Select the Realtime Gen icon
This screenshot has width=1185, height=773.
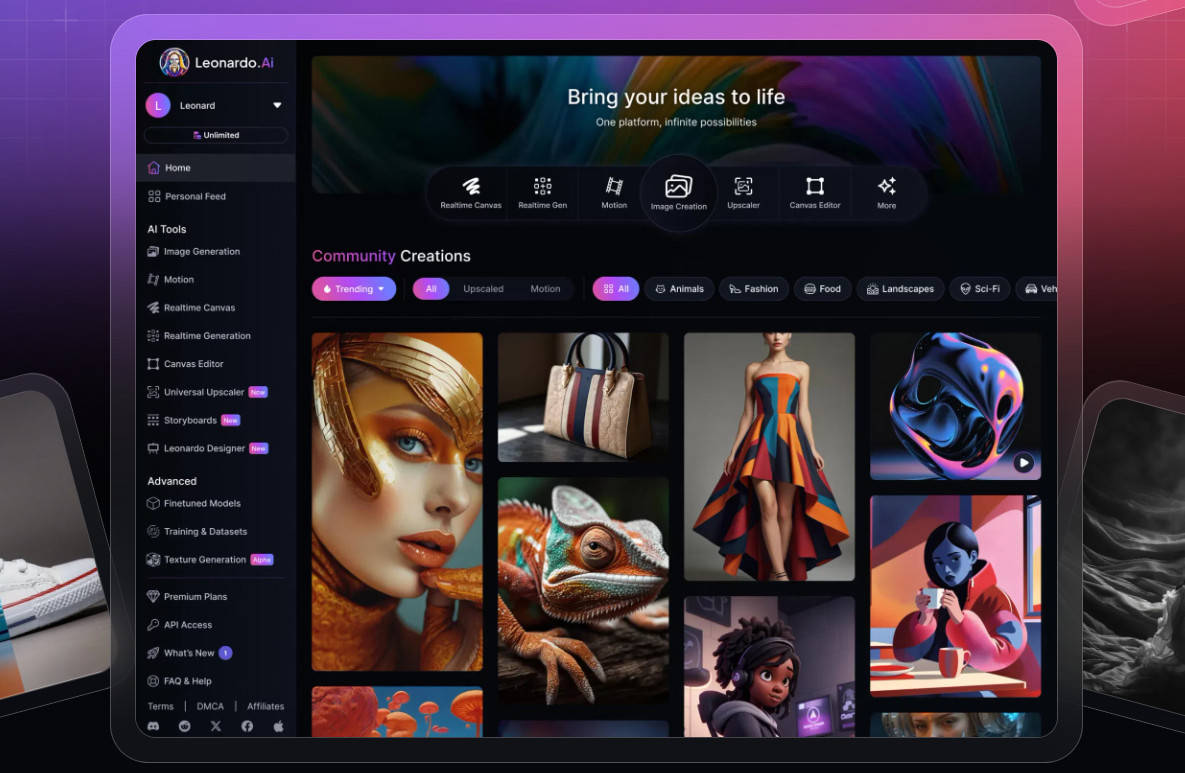click(x=542, y=192)
